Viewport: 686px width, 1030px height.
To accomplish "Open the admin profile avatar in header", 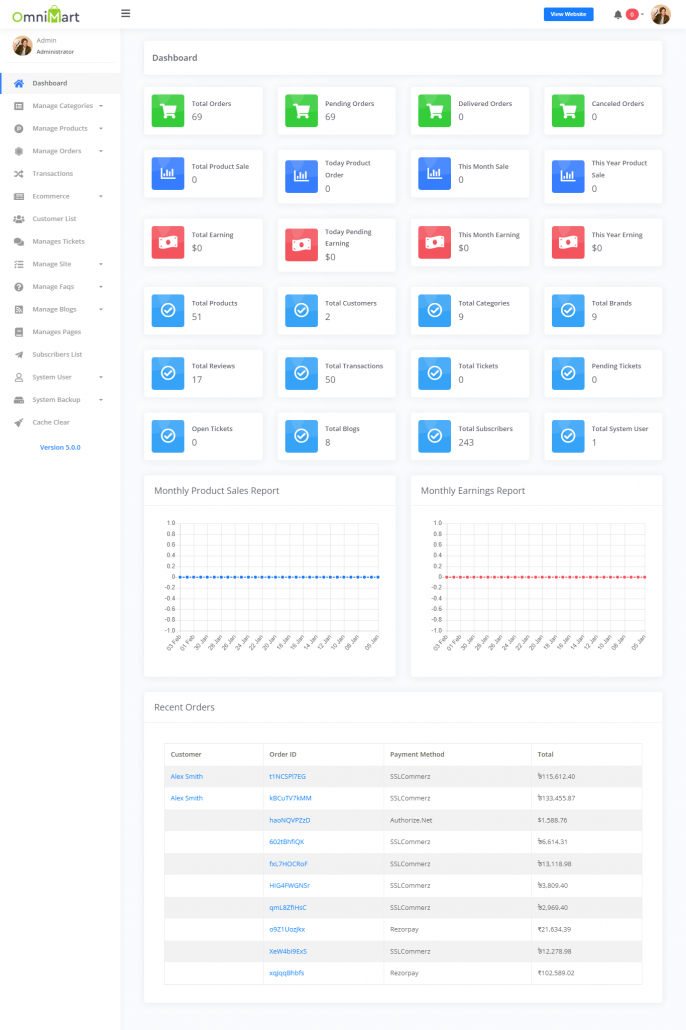I will coord(661,15).
